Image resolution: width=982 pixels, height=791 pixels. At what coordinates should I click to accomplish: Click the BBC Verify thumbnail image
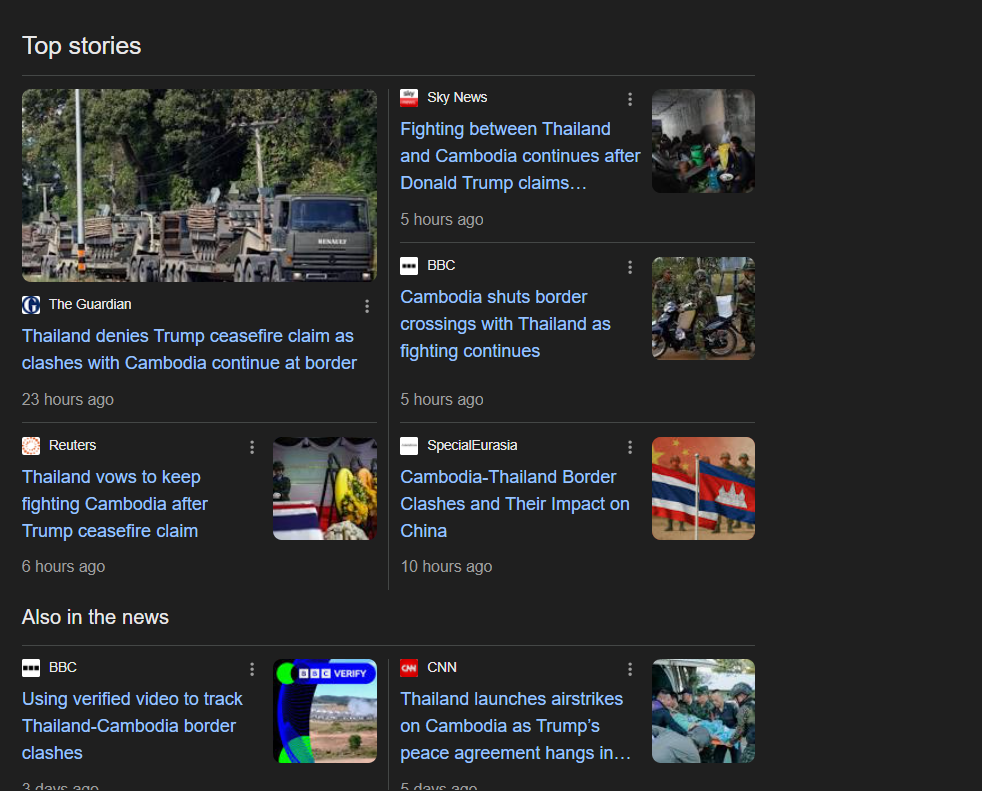coord(325,711)
